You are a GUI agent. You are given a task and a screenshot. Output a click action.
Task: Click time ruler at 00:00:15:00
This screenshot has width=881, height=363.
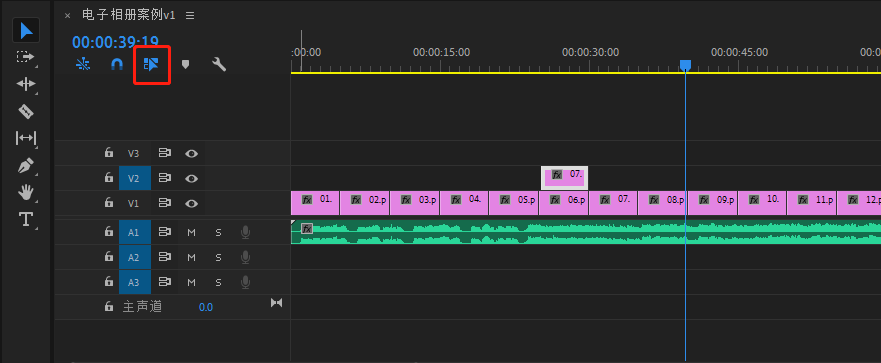442,52
